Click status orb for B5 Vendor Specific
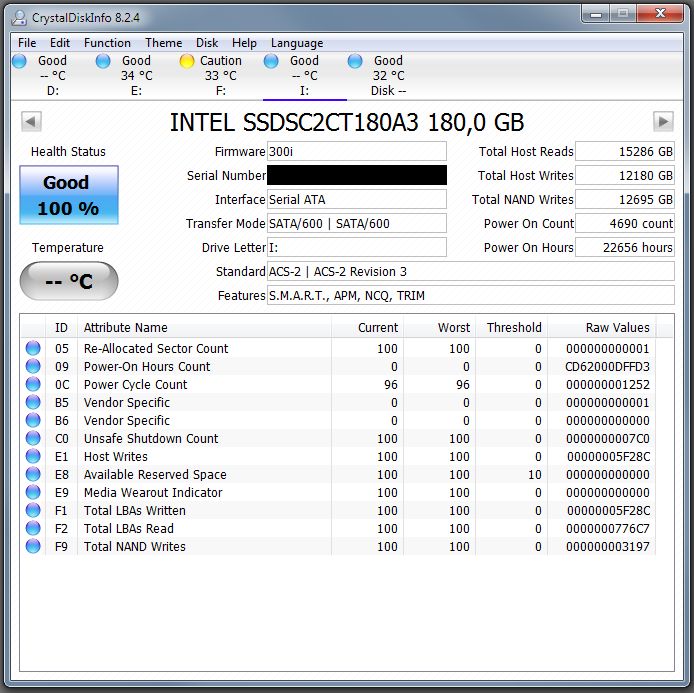694x693 pixels. pyautogui.click(x=33, y=402)
